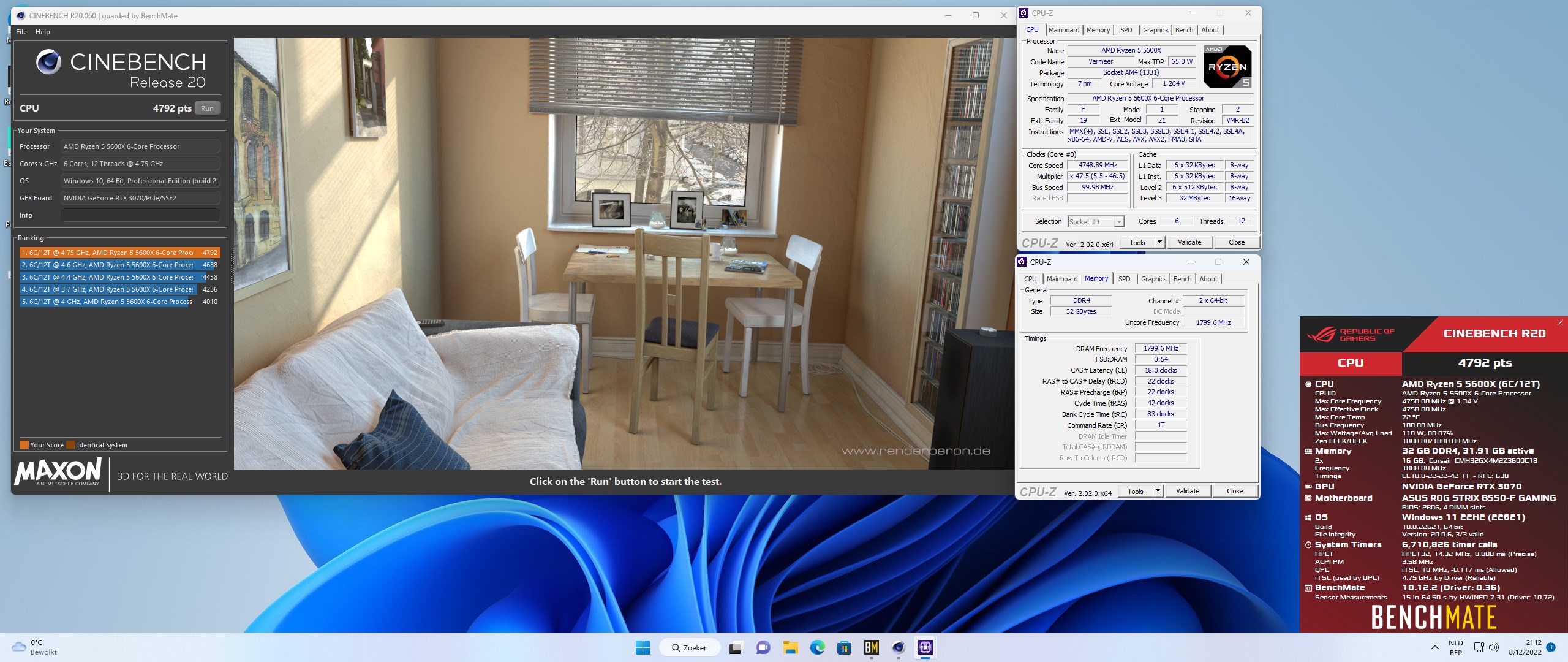Open Bench tab in lower CPU-Z window
1568x662 pixels.
[1183, 279]
